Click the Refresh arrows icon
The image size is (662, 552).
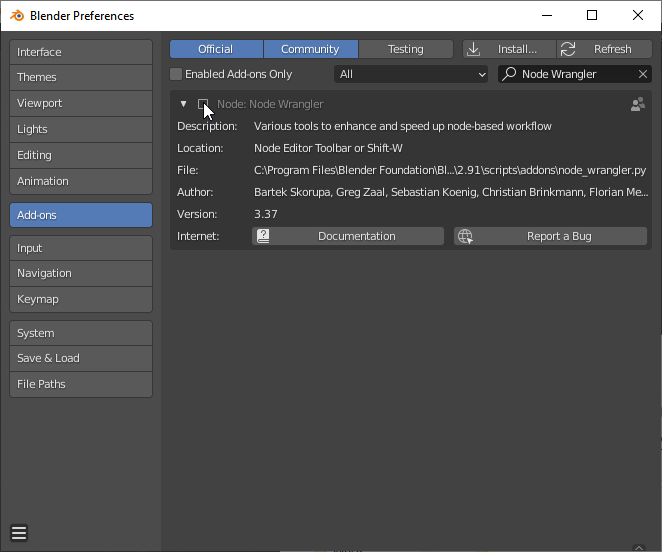coord(568,49)
